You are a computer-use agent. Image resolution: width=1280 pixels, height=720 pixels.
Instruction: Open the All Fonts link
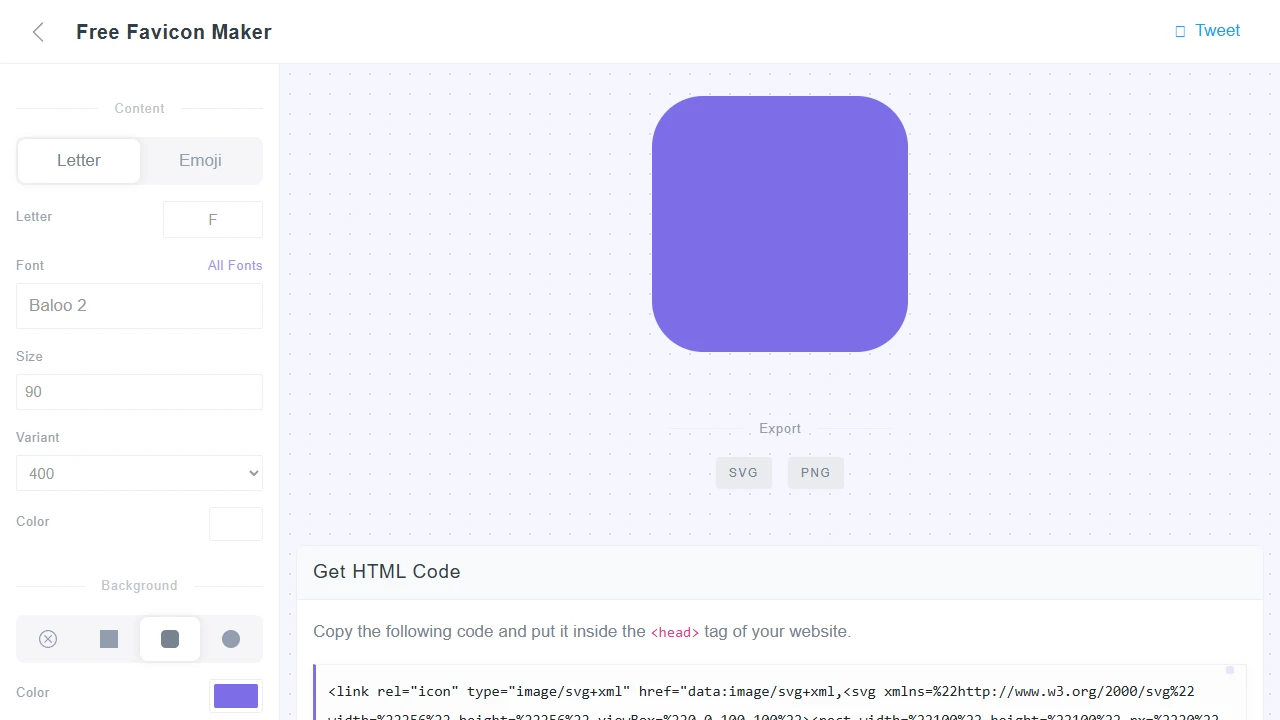point(235,265)
